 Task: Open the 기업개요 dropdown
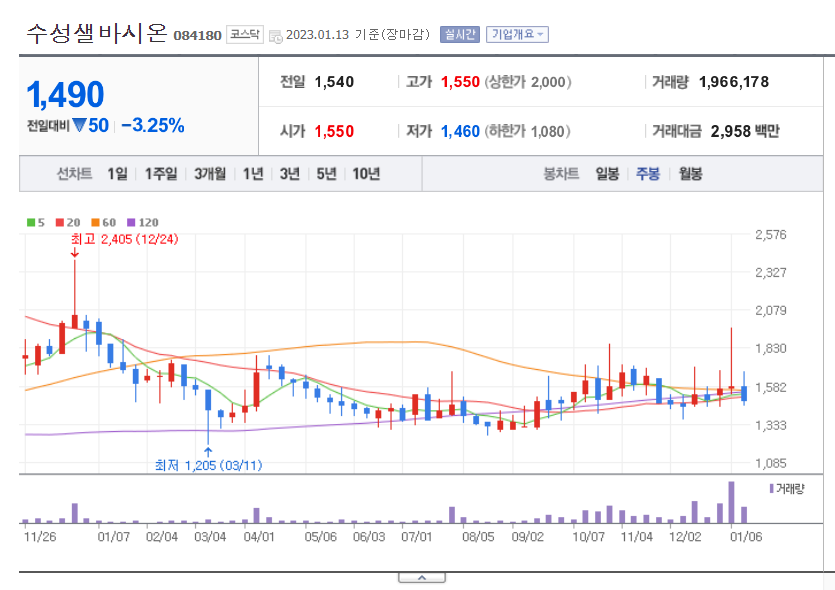[x=517, y=35]
